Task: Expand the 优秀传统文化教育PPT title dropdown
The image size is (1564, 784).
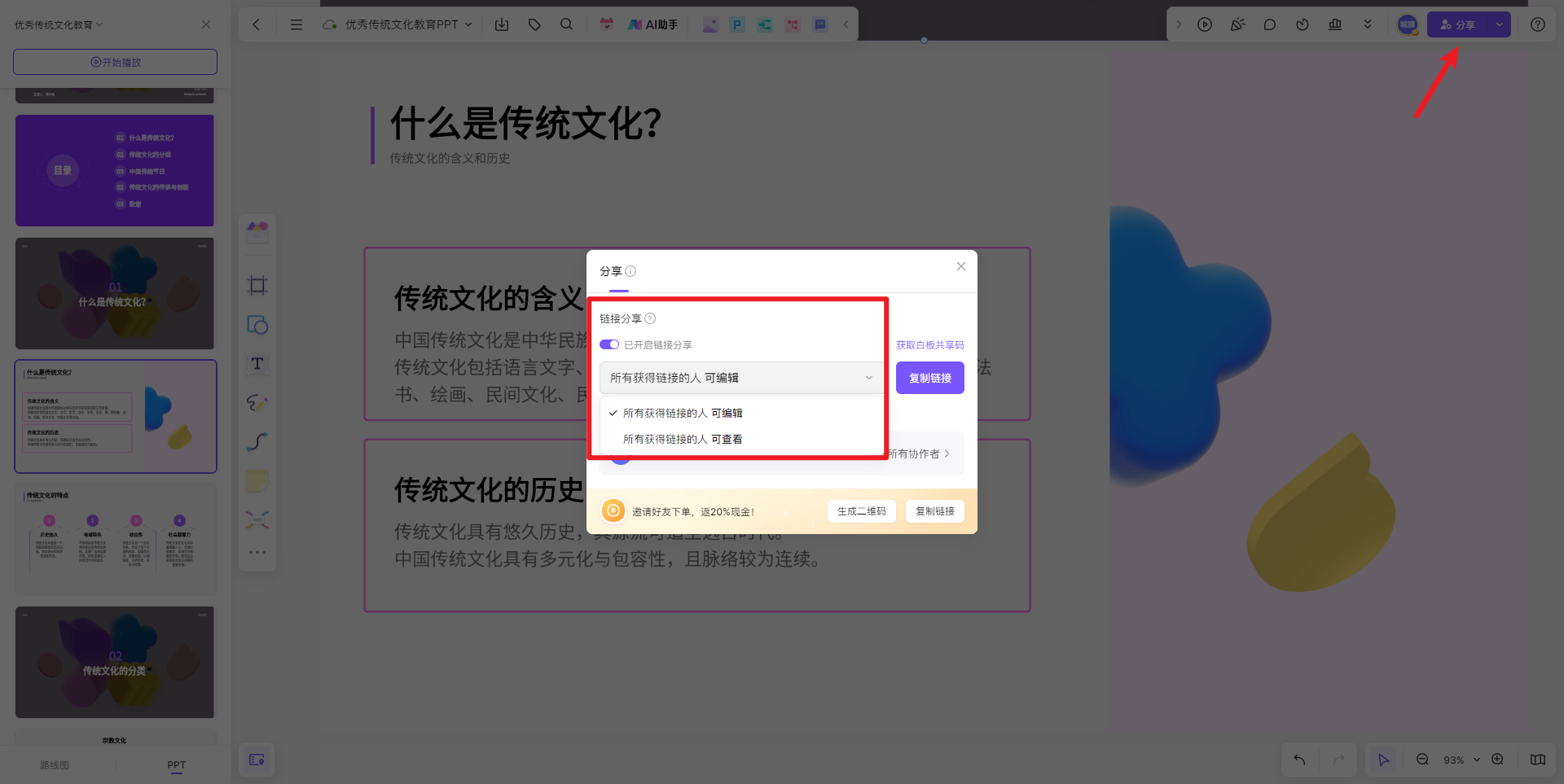Action: pyautogui.click(x=468, y=24)
